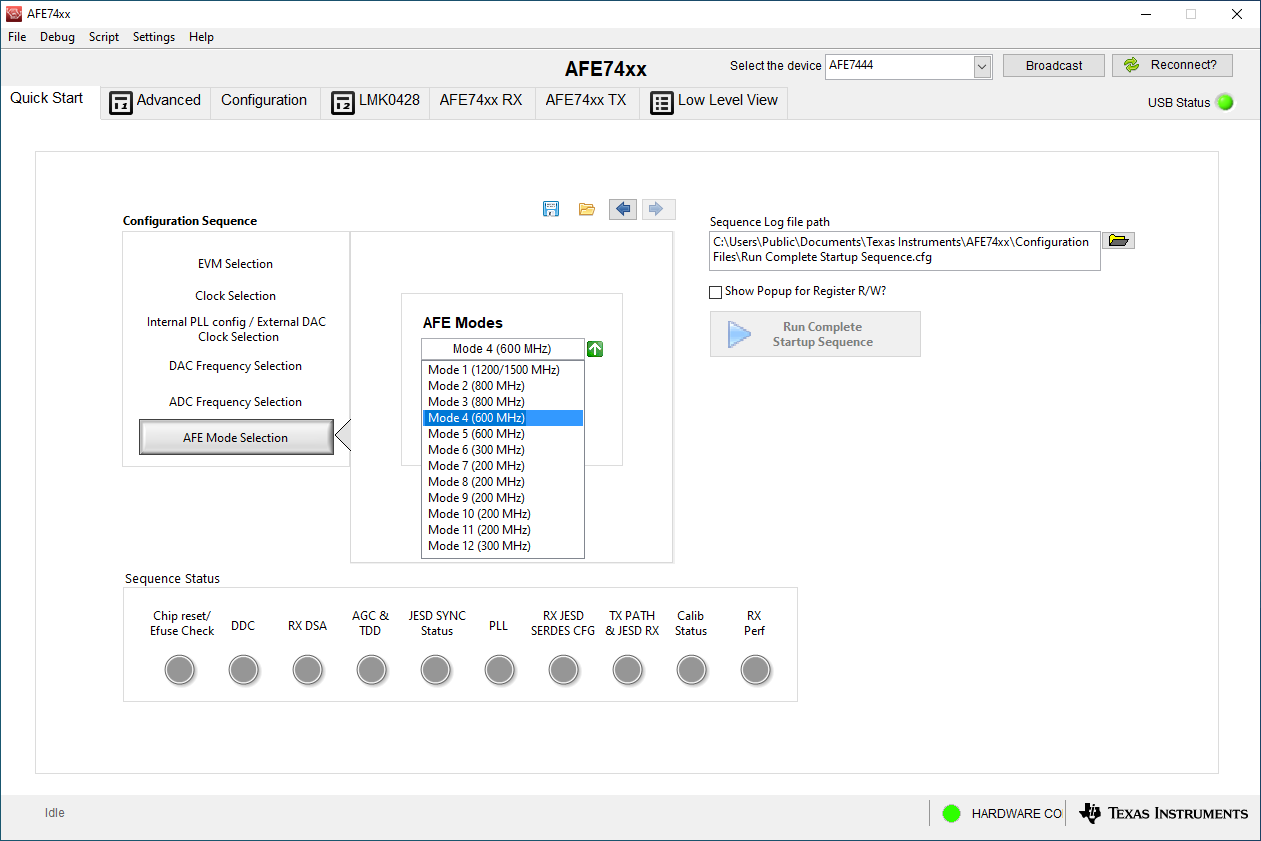
Task: Switch to the AFE74xx RX tab
Action: [x=481, y=101]
